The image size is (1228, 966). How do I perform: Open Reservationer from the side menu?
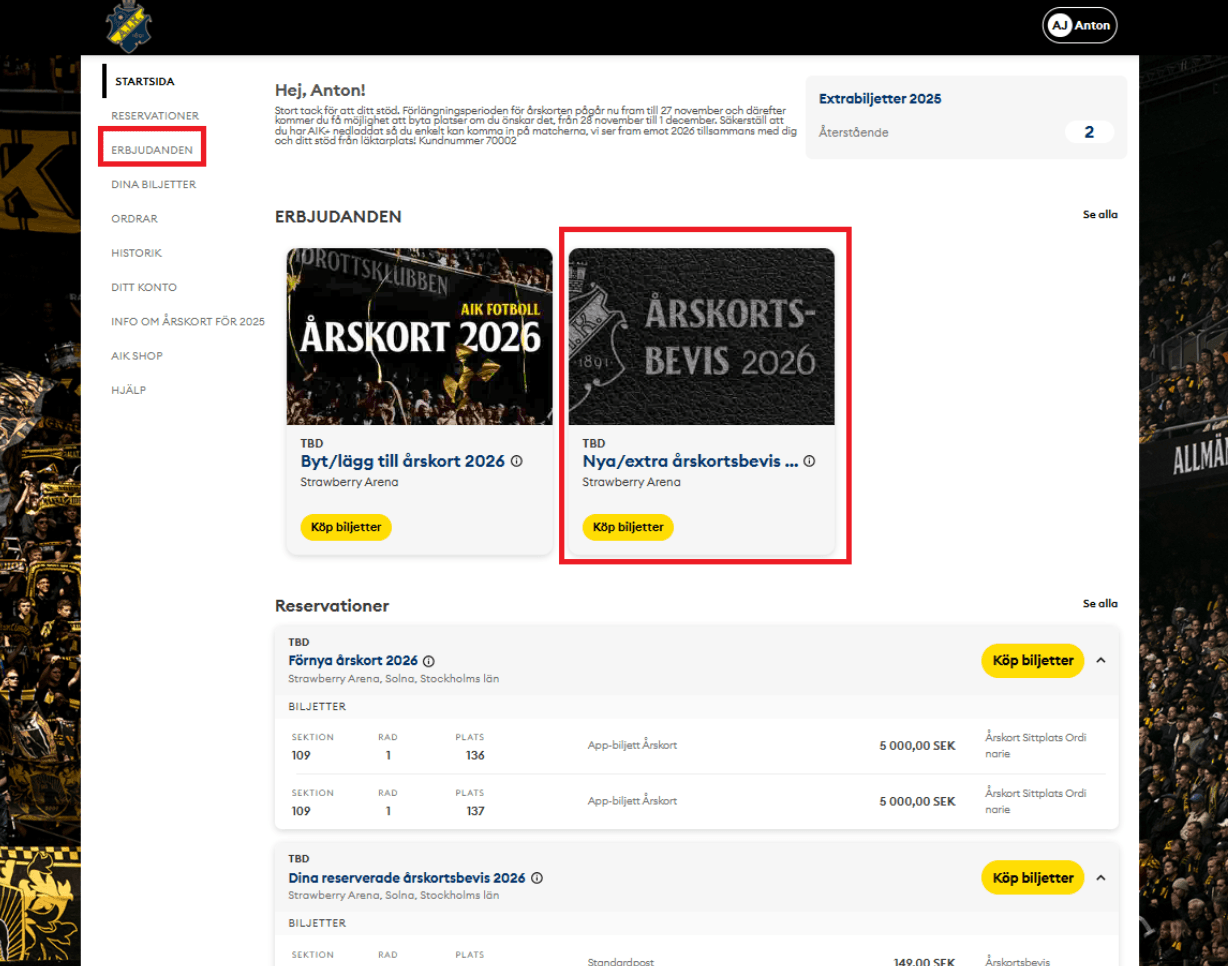(155, 116)
